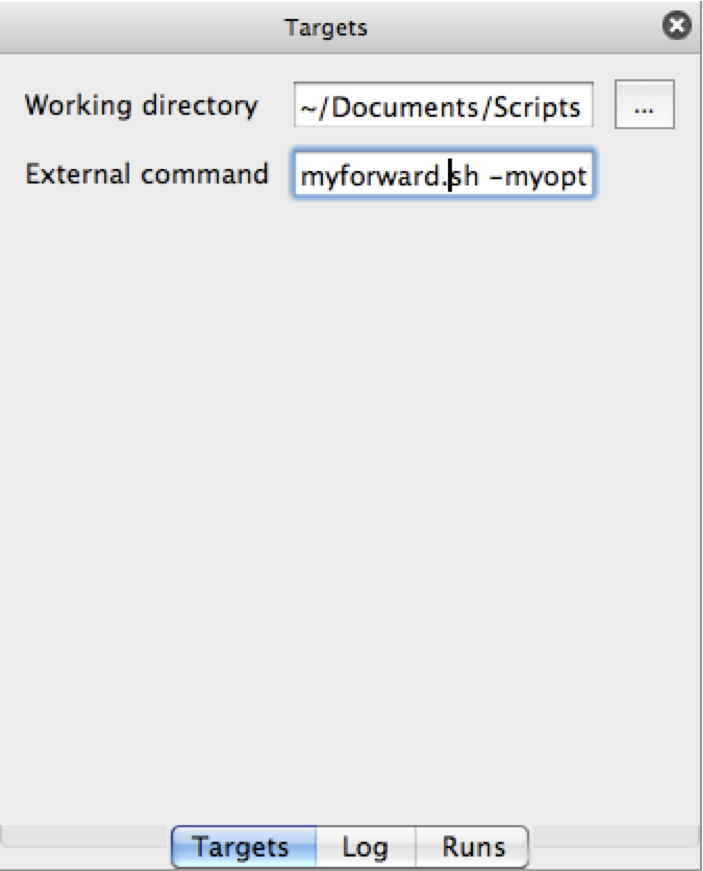The image size is (703, 871).
Task: Click the "Targets" title in header bar
Action: click(326, 28)
